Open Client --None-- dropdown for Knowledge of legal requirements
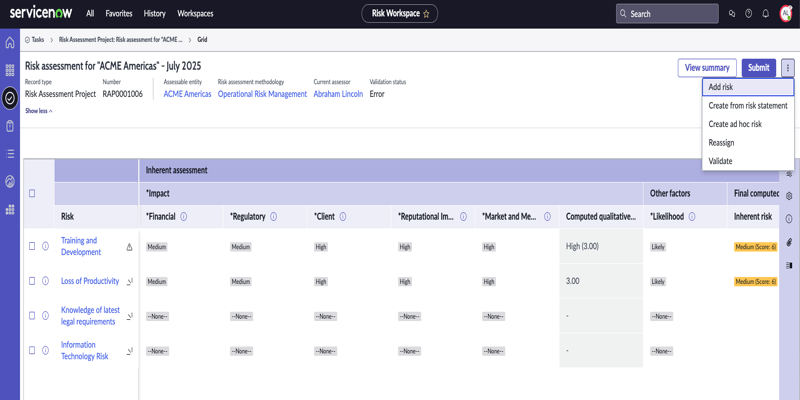The image size is (800, 400). point(325,316)
